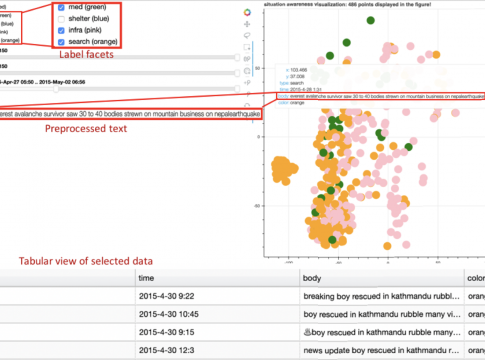485x360 pixels.
Task: Select the Pan tool
Action: (x=247, y=24)
